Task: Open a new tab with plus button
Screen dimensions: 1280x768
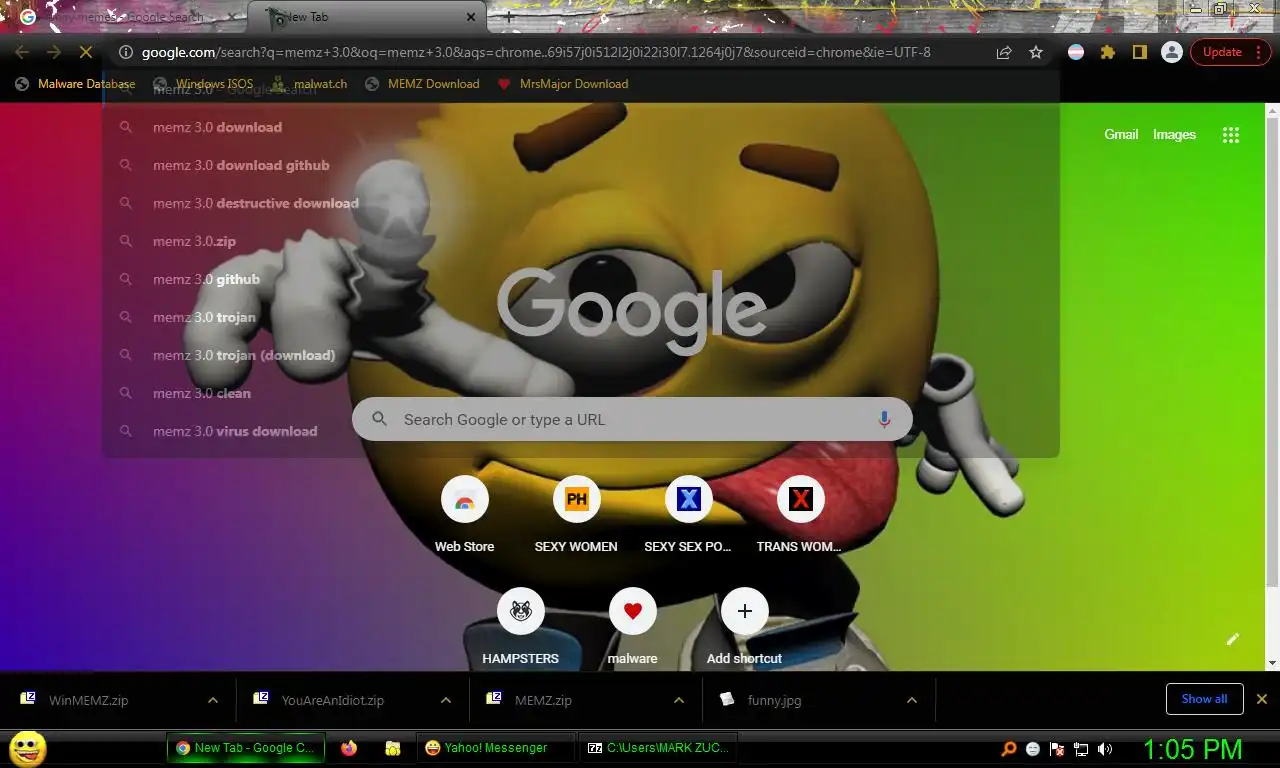Action: coord(509,17)
